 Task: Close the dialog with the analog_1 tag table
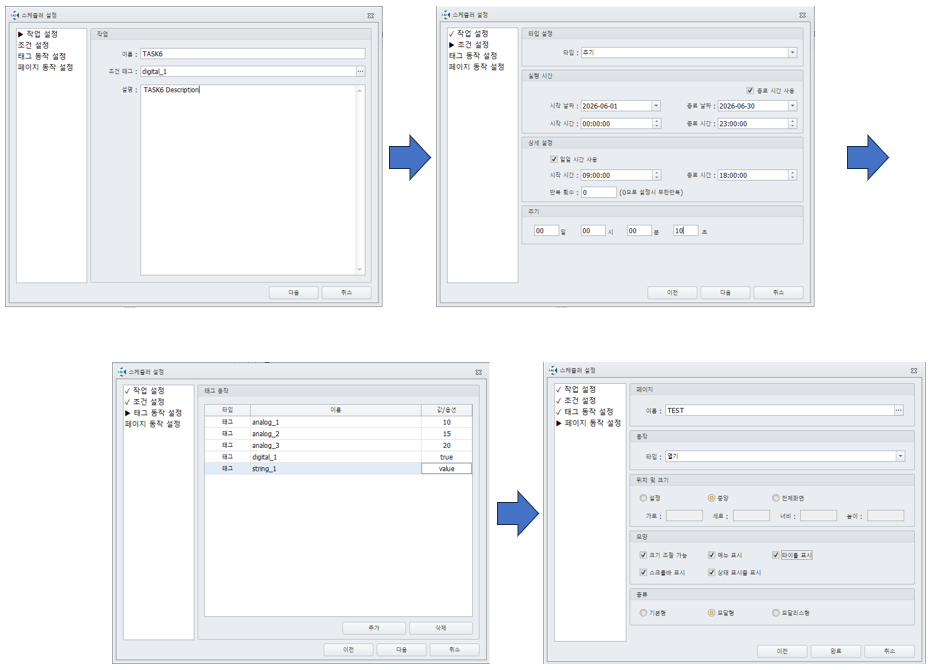click(478, 372)
